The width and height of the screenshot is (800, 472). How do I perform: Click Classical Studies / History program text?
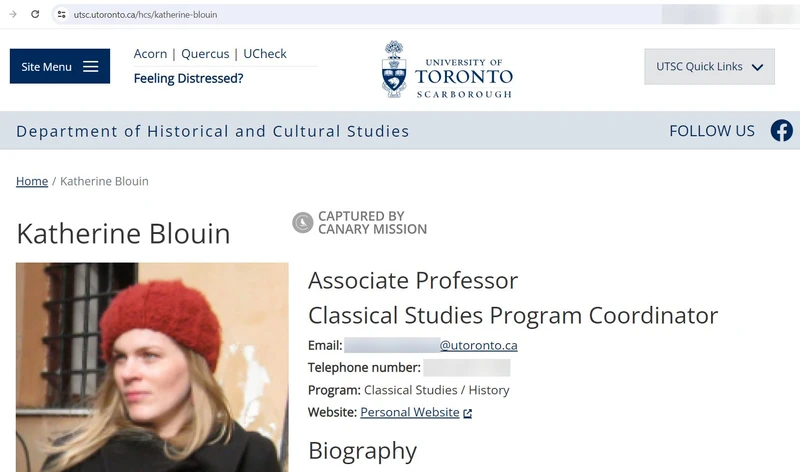click(x=437, y=390)
